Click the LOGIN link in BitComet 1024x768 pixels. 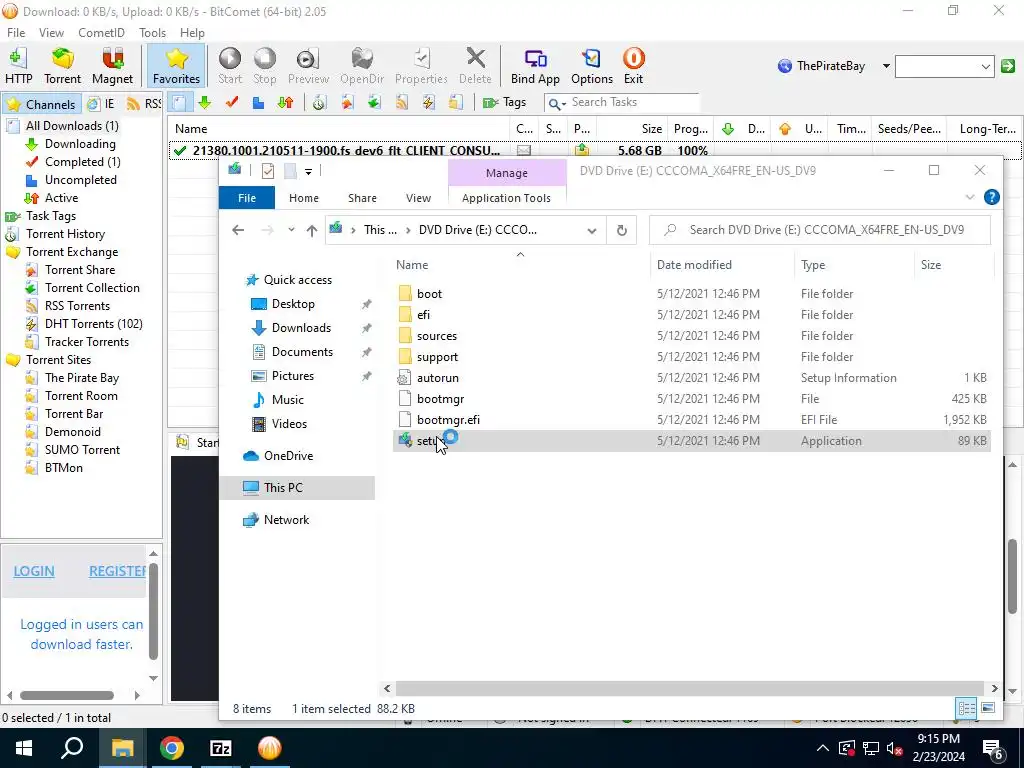(x=34, y=571)
